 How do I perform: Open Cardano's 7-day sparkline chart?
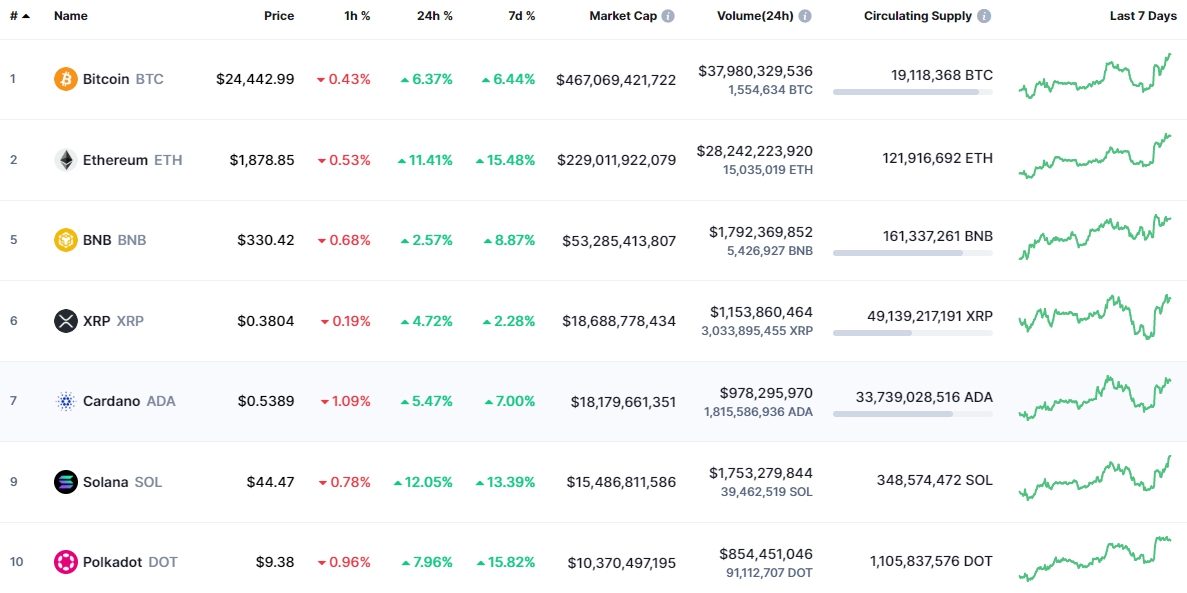pyautogui.click(x=1095, y=398)
